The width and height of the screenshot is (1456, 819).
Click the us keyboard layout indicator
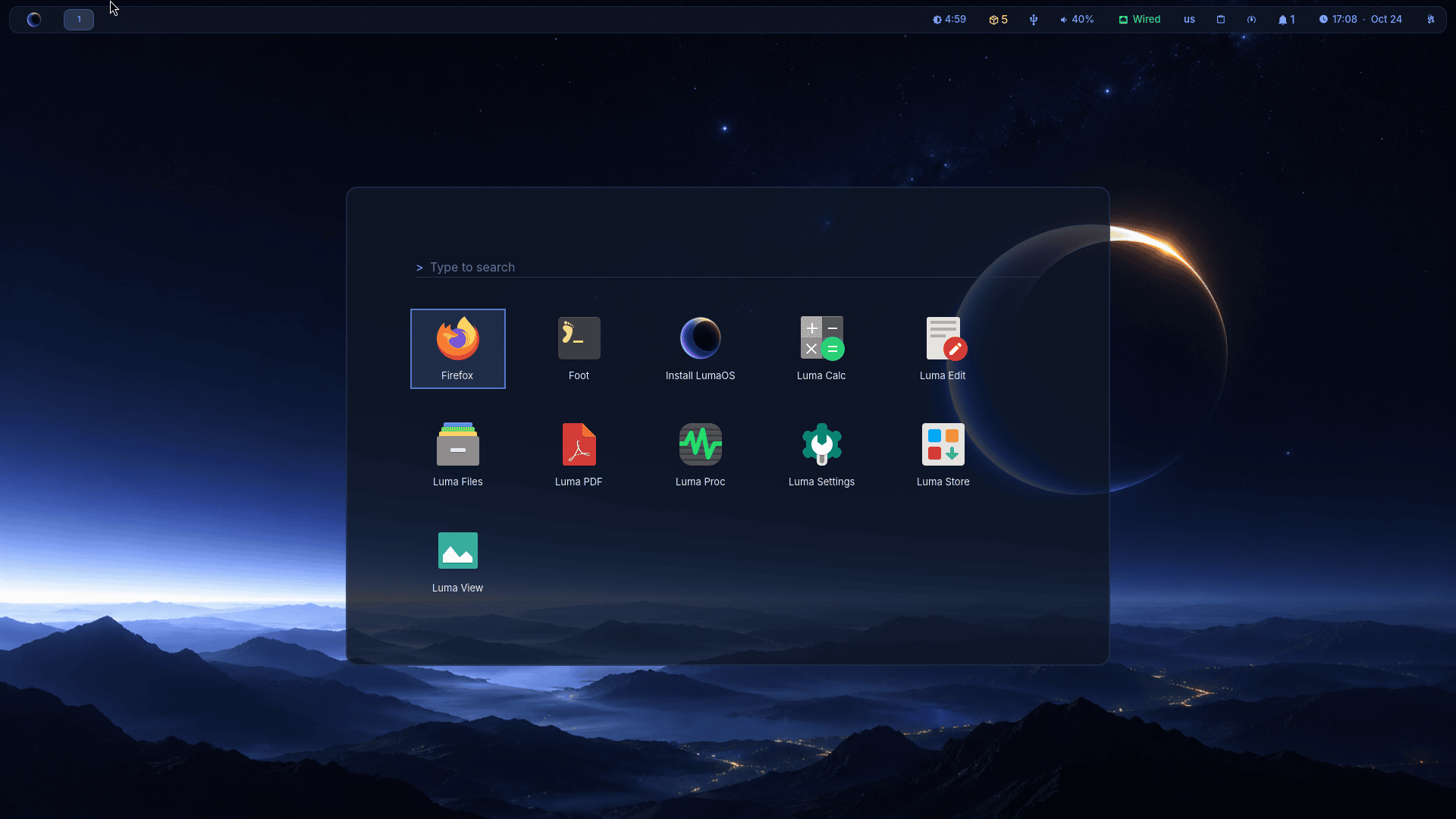coord(1189,20)
